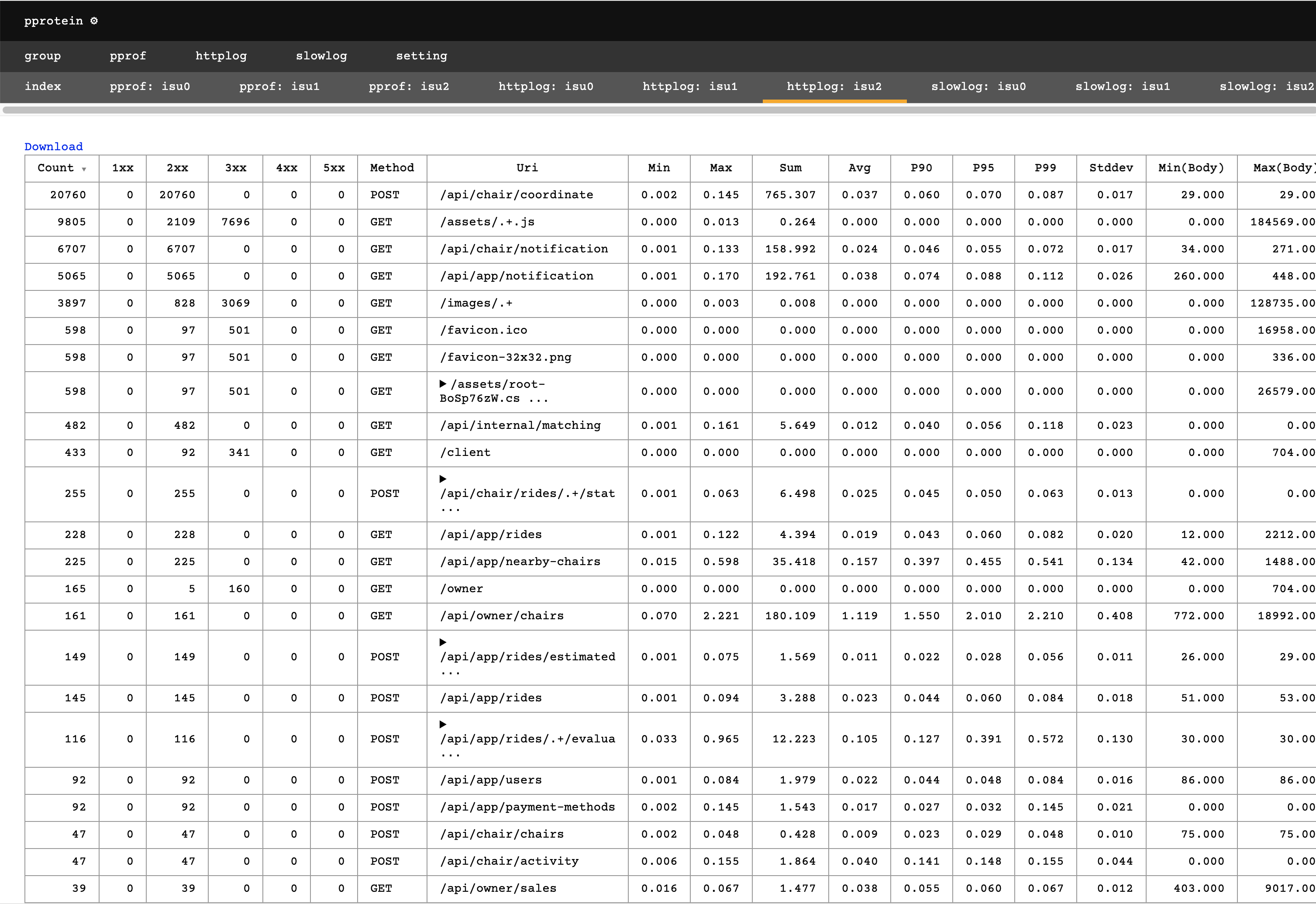Sort by the Max column header
The width and height of the screenshot is (1316, 904).
coord(721,168)
